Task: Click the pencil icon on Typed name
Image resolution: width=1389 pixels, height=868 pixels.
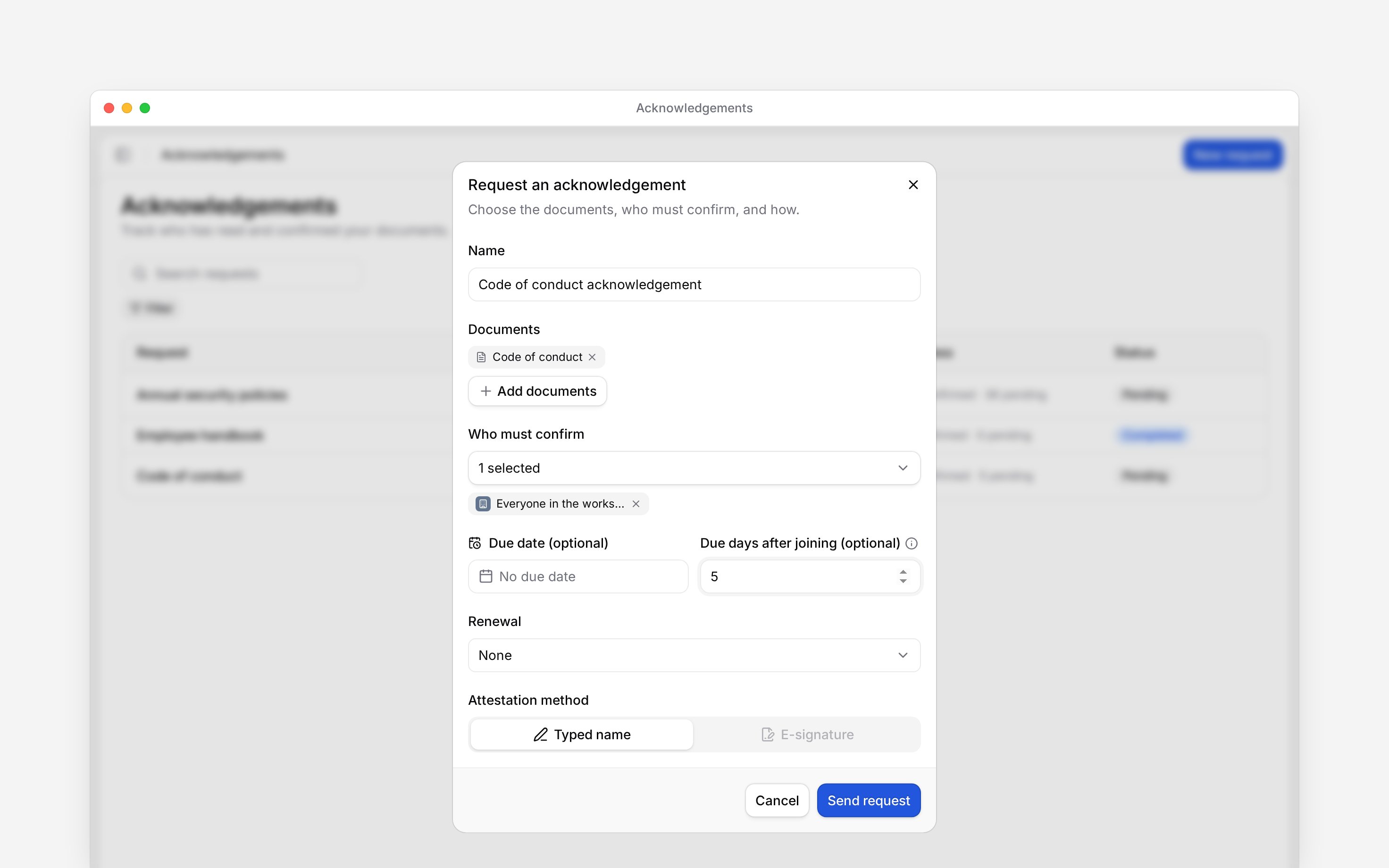Action: point(540,734)
